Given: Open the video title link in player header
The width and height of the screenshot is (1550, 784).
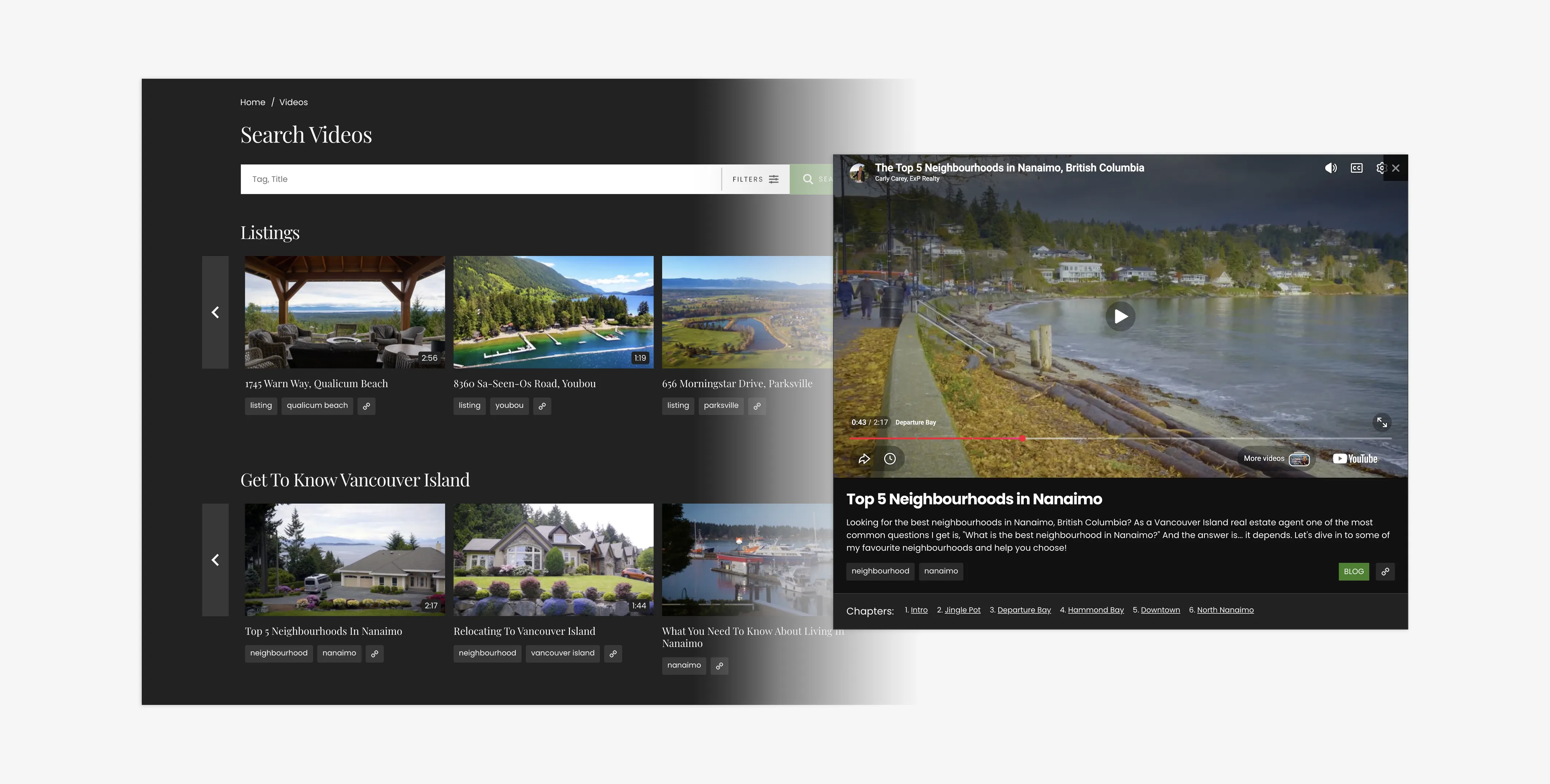Looking at the screenshot, I should point(1009,168).
